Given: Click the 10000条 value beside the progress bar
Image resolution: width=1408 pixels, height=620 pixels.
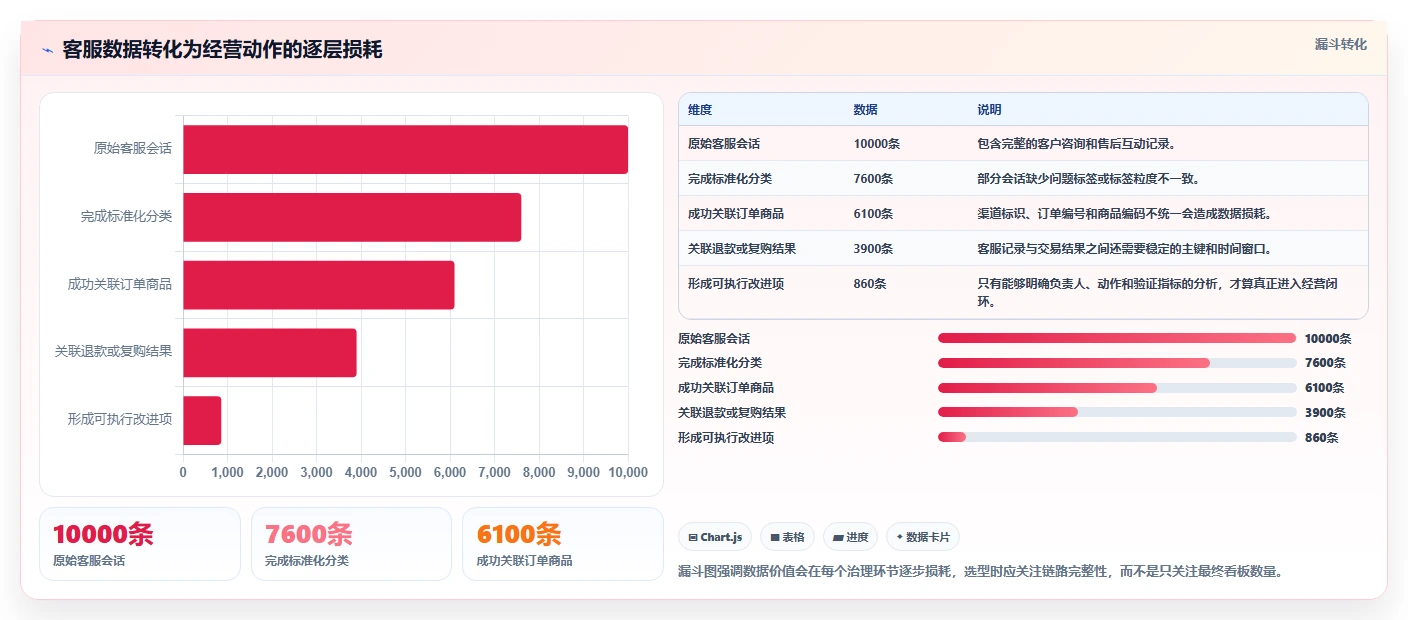Looking at the screenshot, I should tap(1328, 338).
